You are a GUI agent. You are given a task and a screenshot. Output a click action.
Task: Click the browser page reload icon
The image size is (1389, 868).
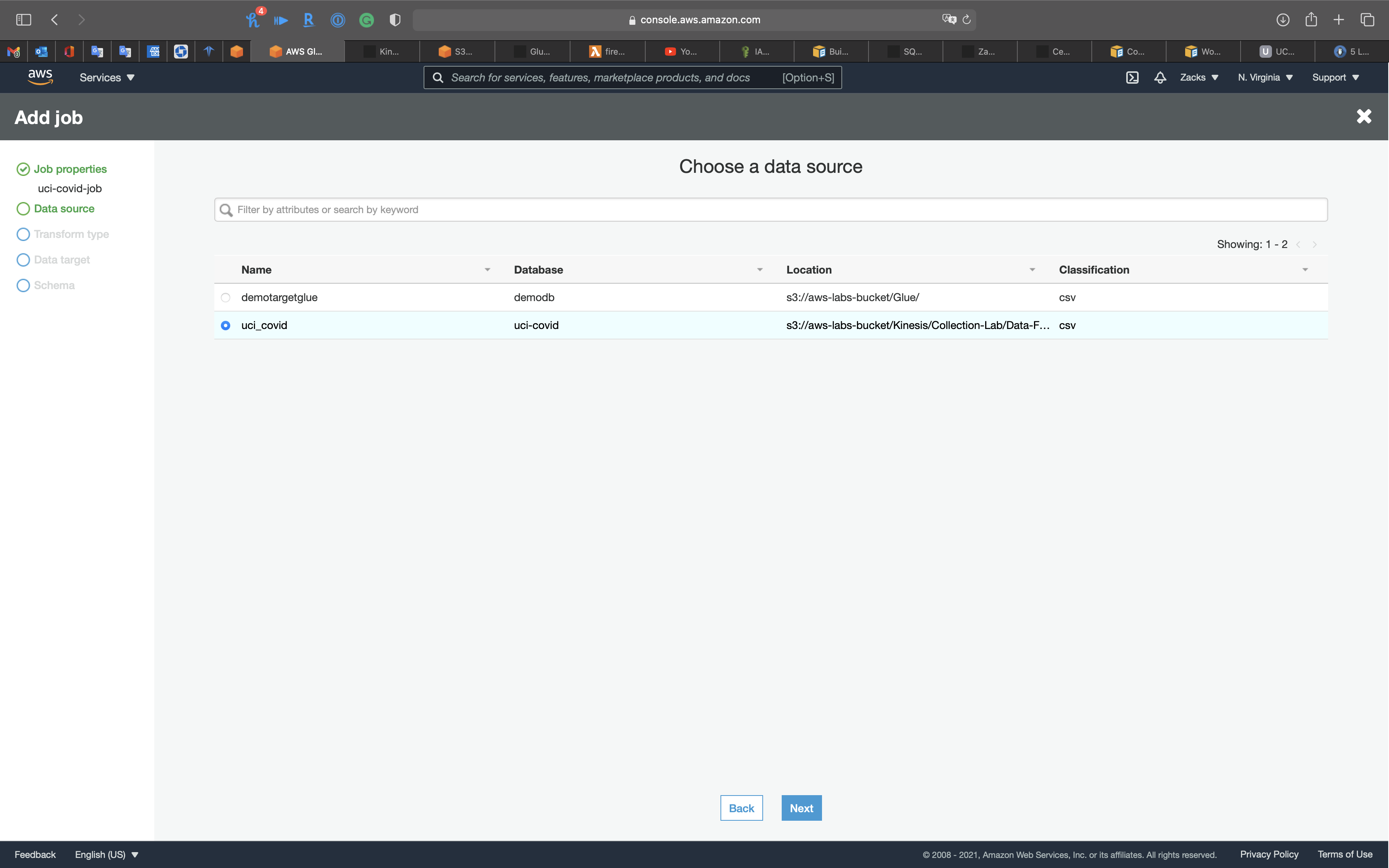coord(967,19)
